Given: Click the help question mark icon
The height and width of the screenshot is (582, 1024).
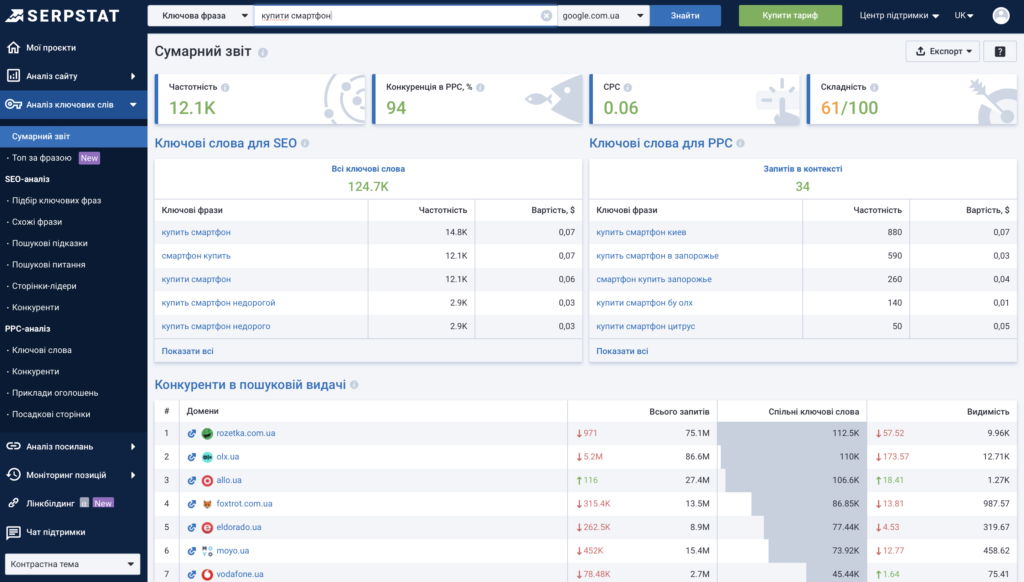Looking at the screenshot, I should click(x=999, y=50).
